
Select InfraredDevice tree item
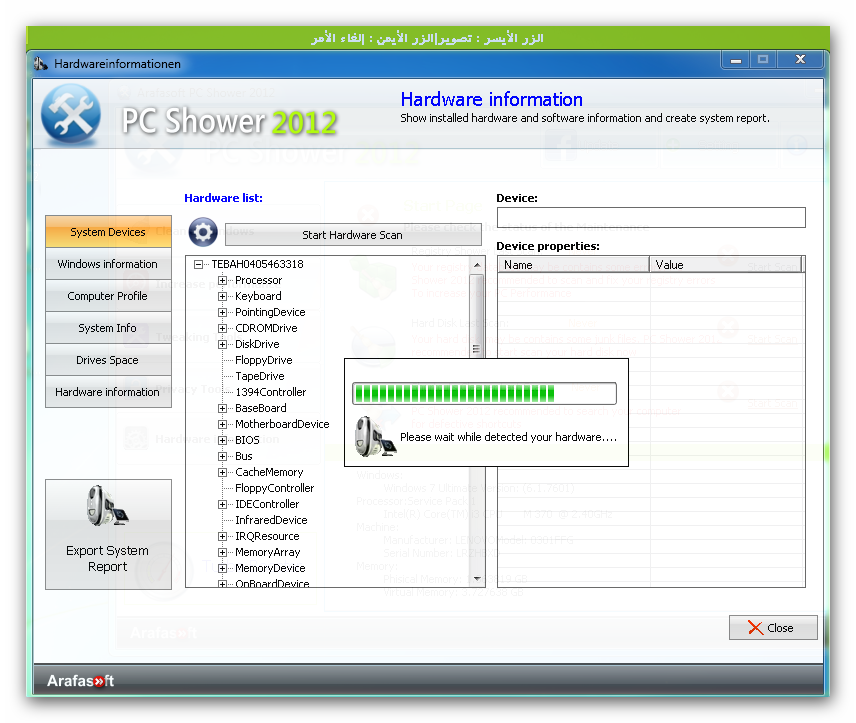coord(271,520)
